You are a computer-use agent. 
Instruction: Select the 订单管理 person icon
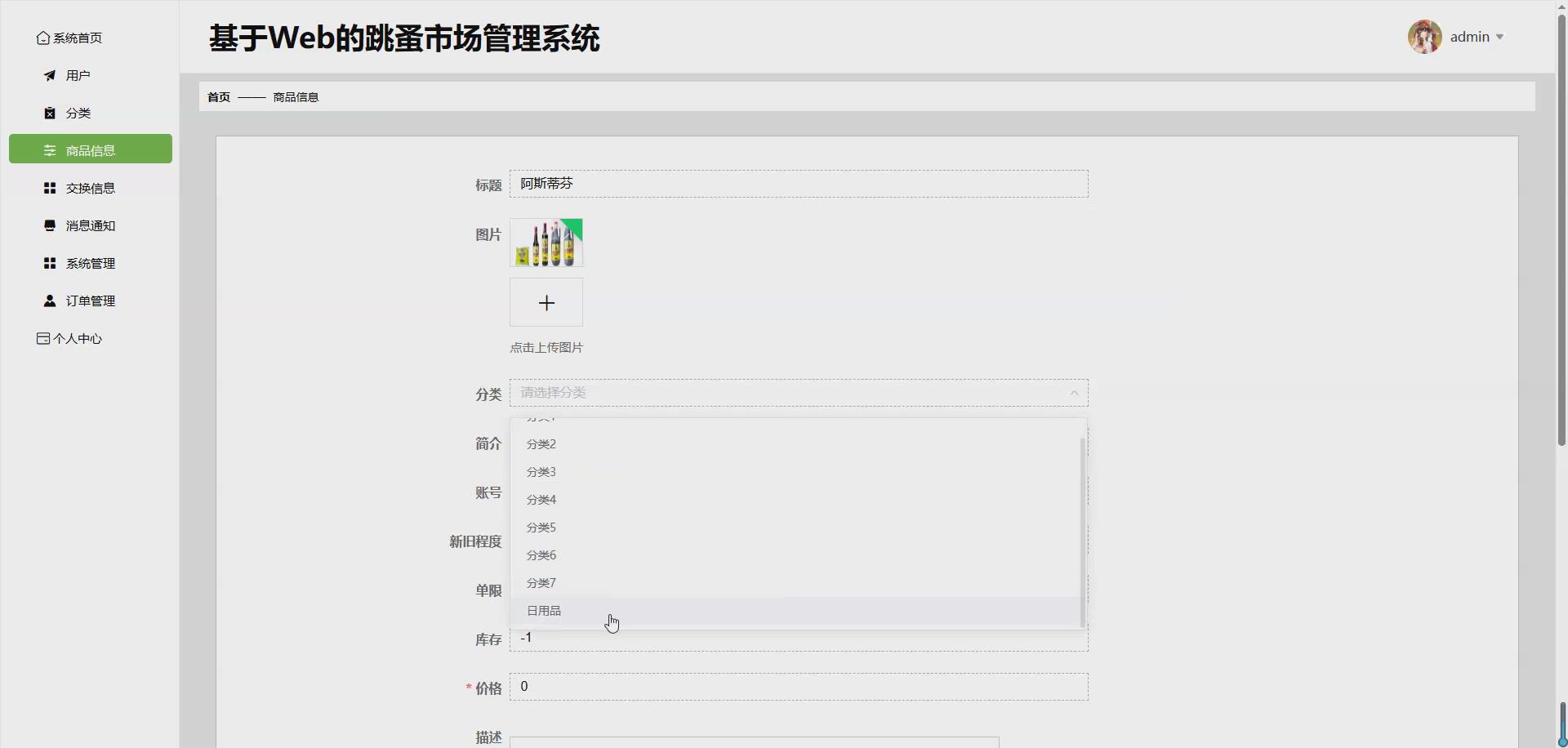49,300
